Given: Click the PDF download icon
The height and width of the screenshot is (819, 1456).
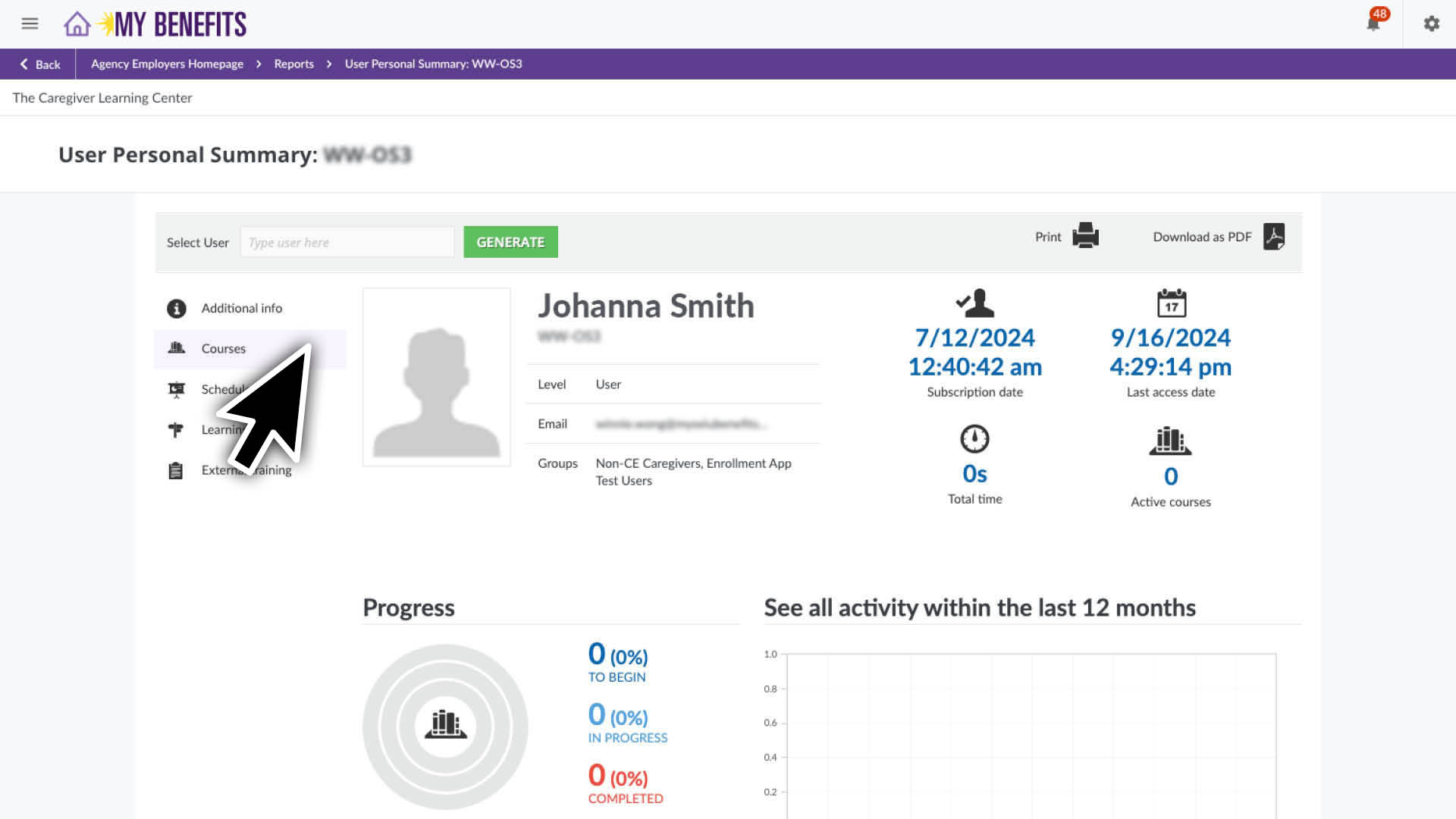Looking at the screenshot, I should (x=1274, y=236).
